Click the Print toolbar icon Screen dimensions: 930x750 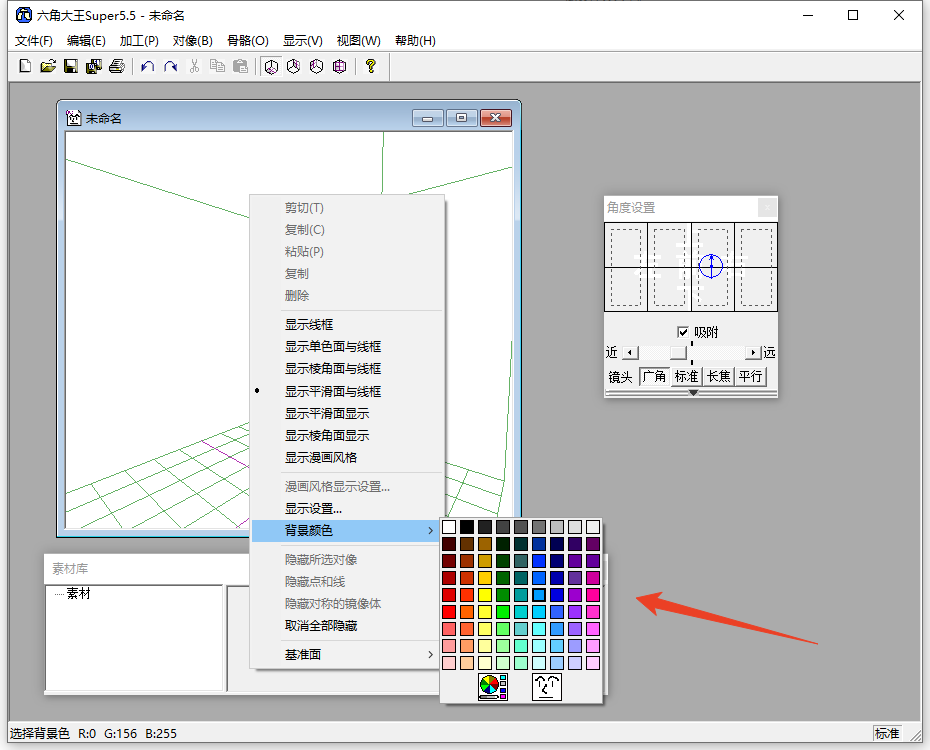pos(117,67)
